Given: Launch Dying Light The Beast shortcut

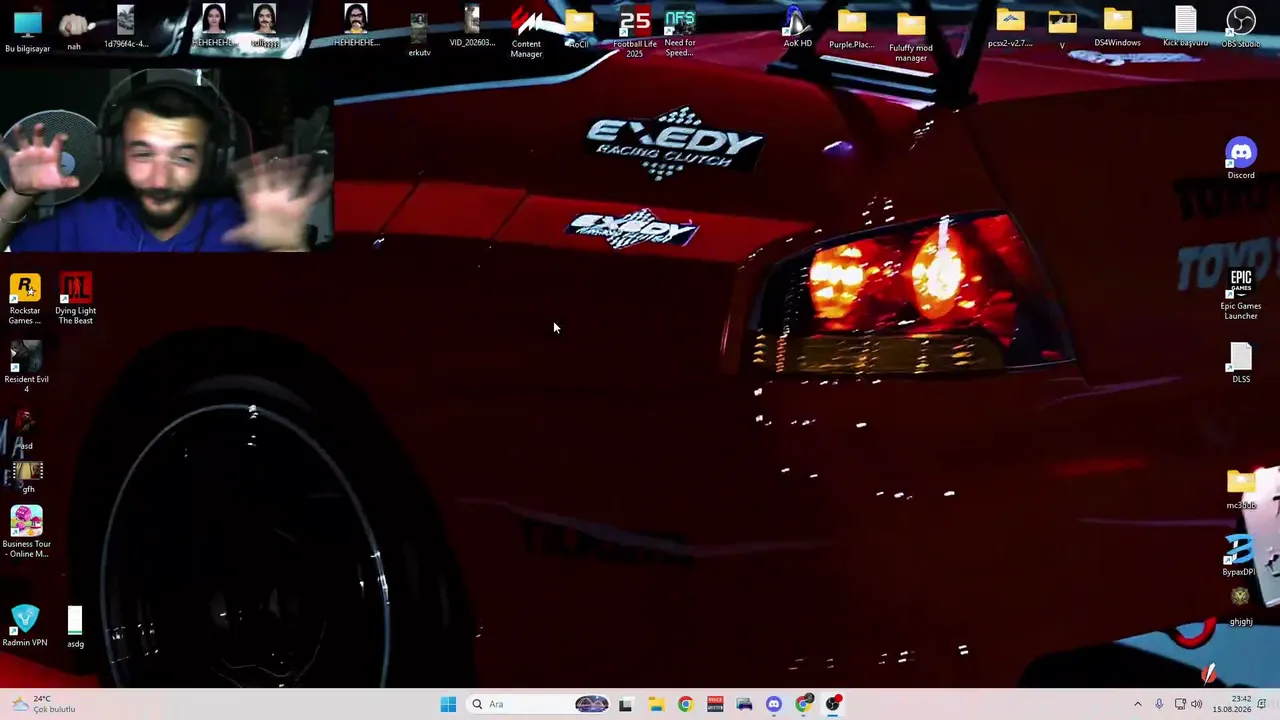Looking at the screenshot, I should coord(76,300).
